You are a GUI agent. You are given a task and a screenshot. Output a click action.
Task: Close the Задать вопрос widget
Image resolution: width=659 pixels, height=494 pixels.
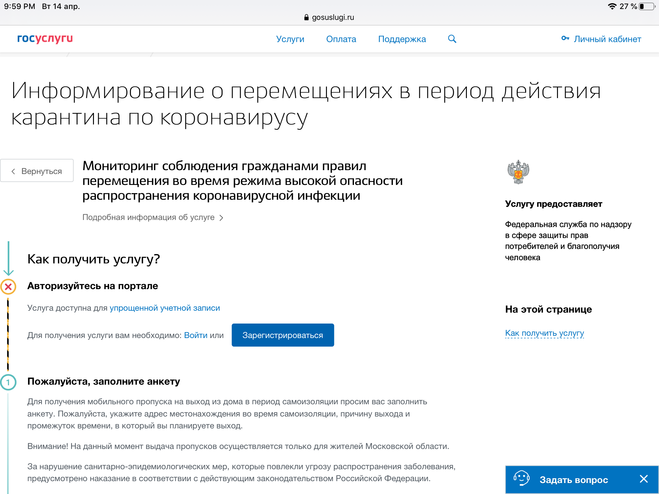tap(643, 479)
